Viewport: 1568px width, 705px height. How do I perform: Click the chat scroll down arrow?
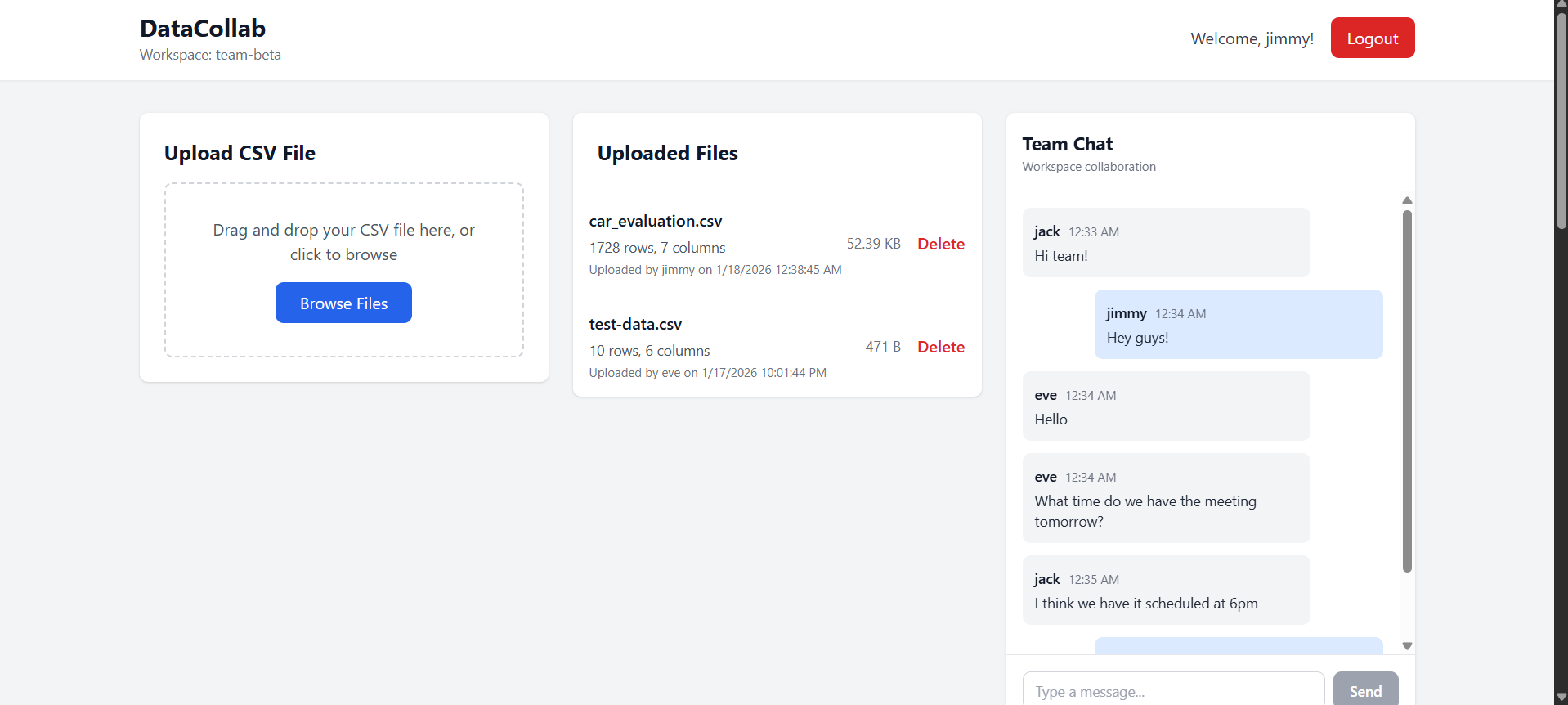[1407, 646]
